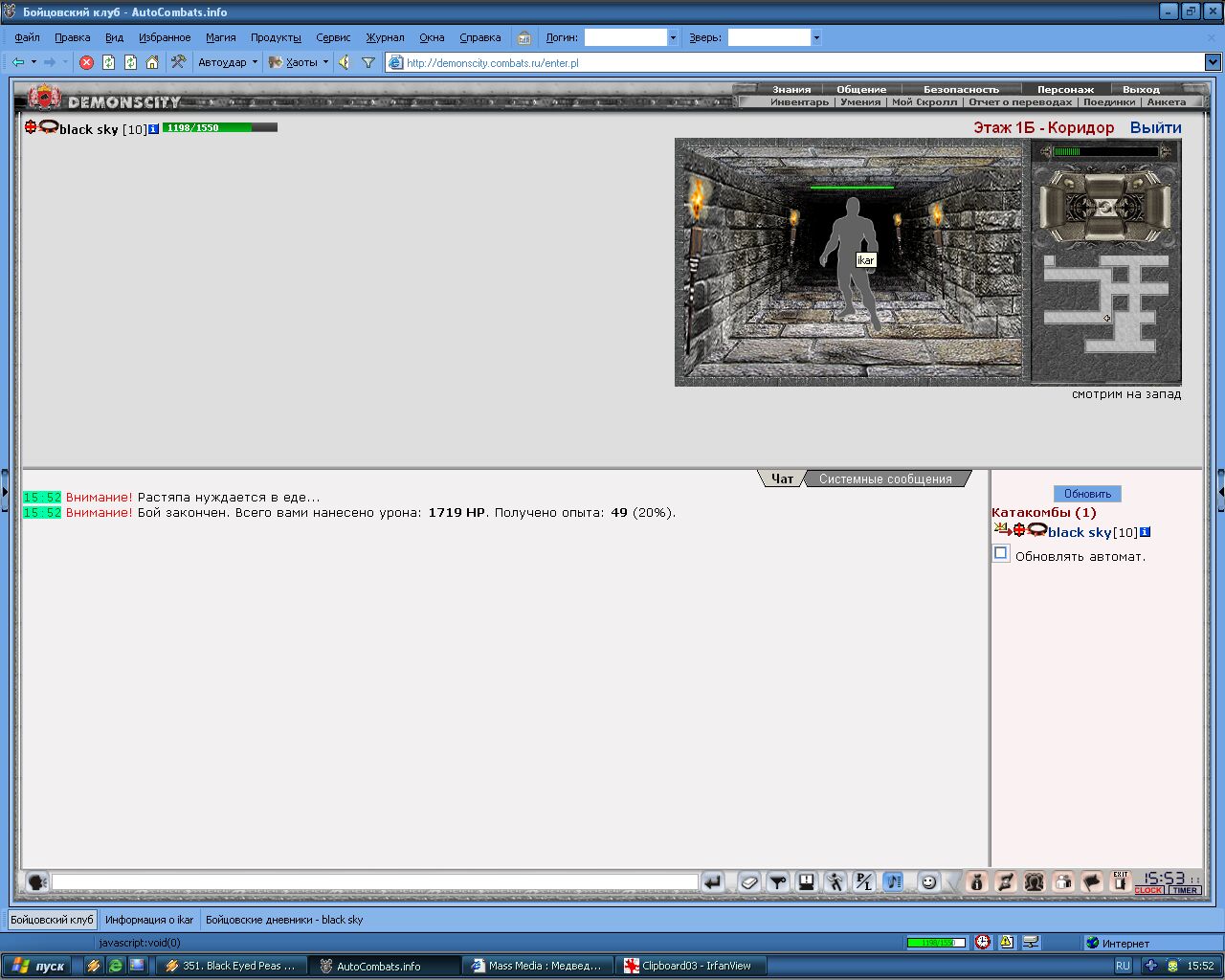Click the green HP bar in status bar
Screen dimensions: 1225x980
936,943
